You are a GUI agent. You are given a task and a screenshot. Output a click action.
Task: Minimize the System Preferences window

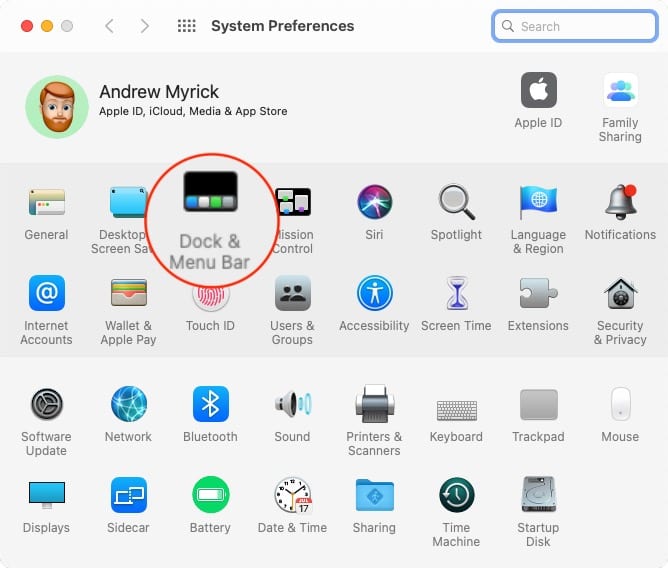[x=47, y=26]
